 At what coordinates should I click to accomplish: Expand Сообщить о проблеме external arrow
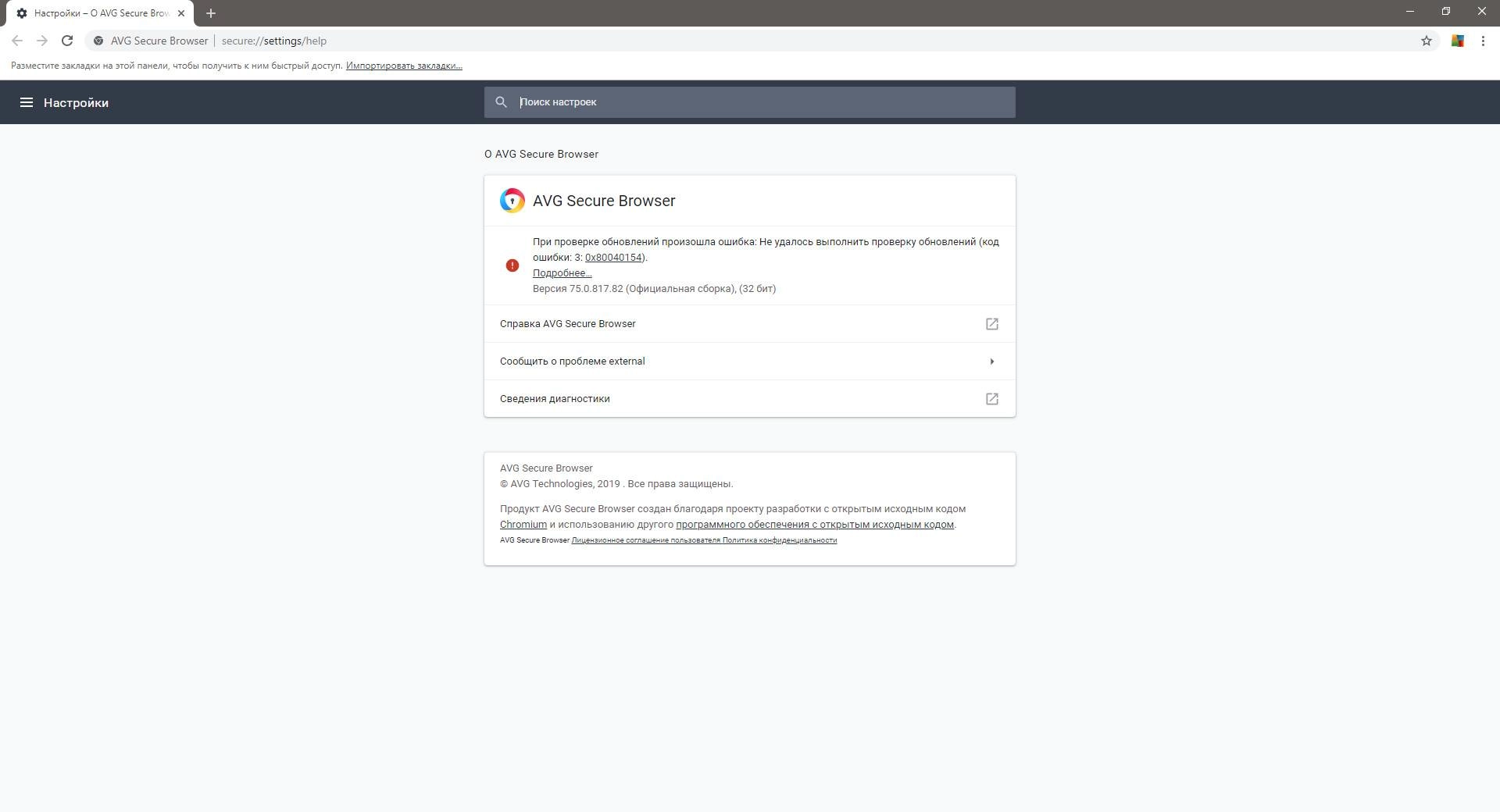coord(992,361)
